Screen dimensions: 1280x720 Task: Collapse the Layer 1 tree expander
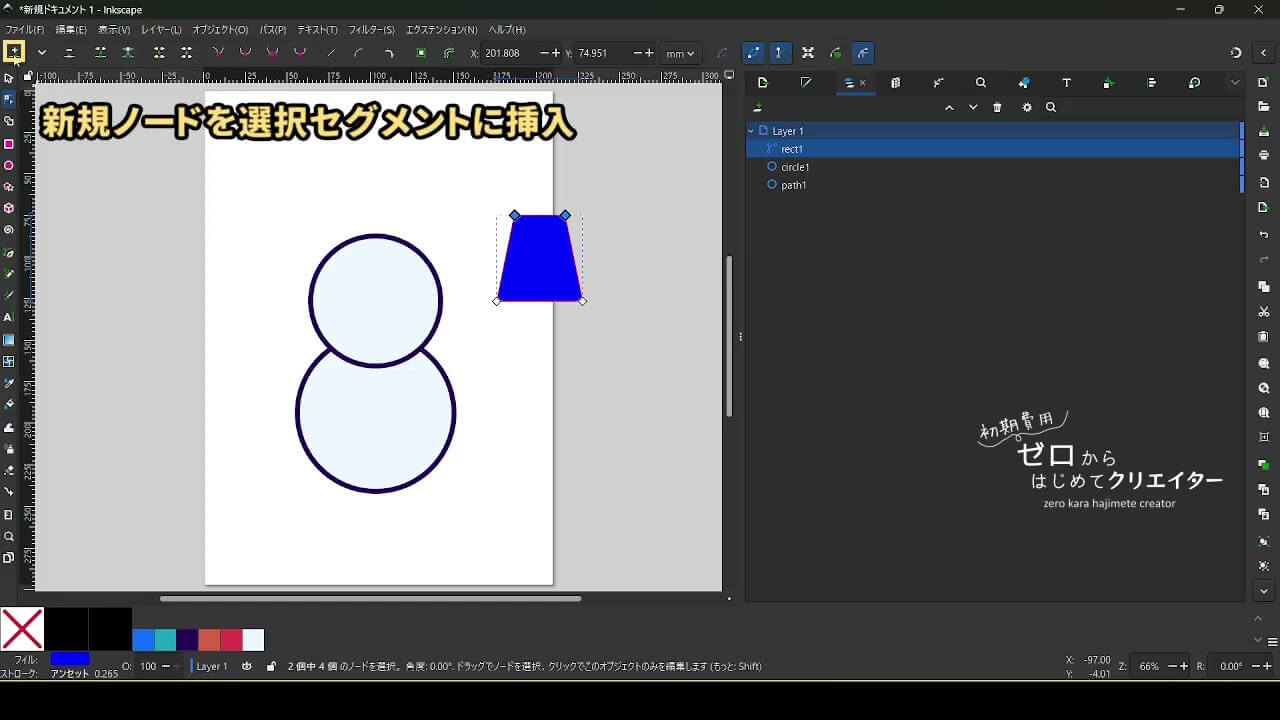(x=751, y=131)
